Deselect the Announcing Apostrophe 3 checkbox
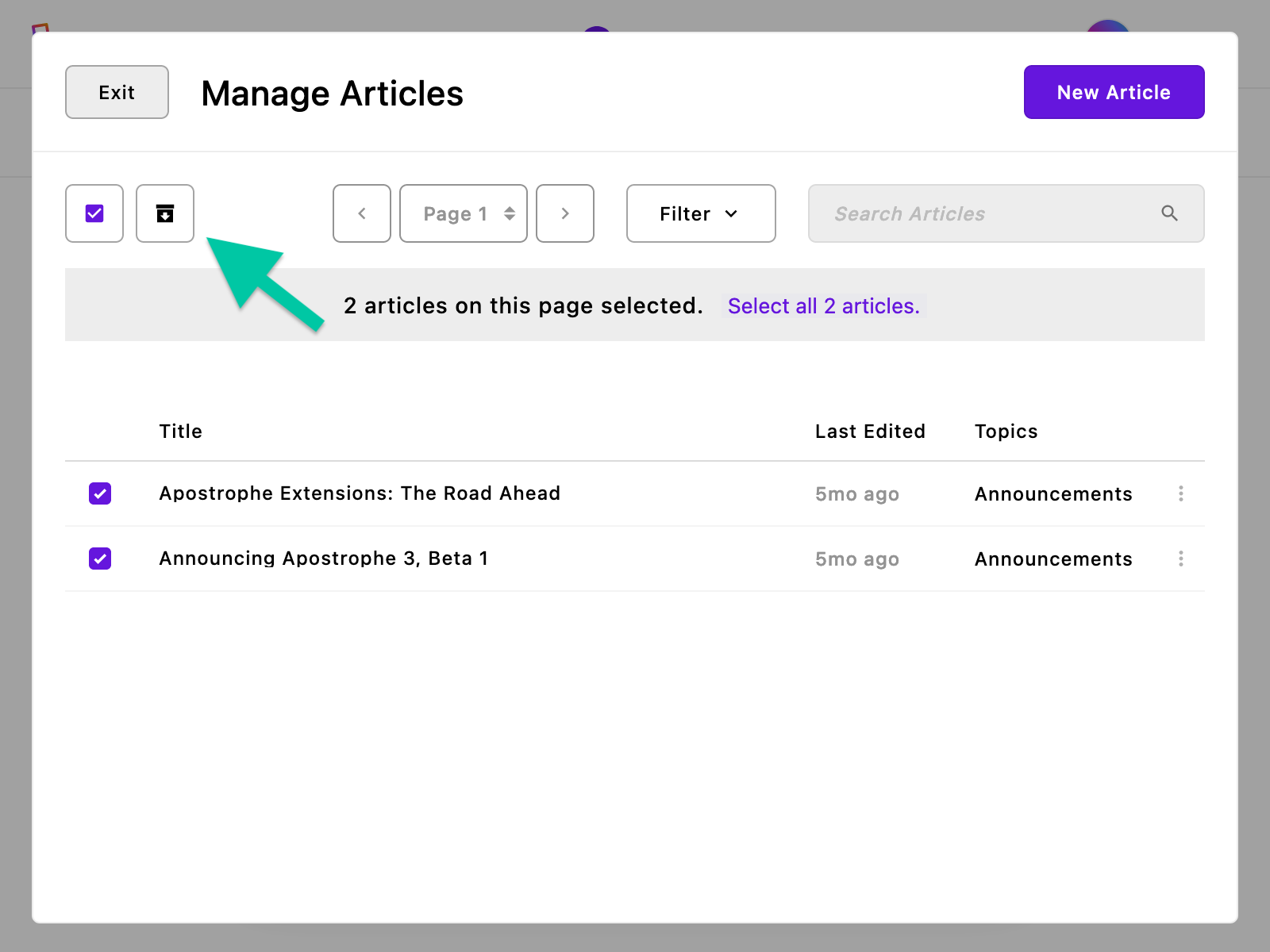Screen dimensions: 1270x952 pos(100,559)
